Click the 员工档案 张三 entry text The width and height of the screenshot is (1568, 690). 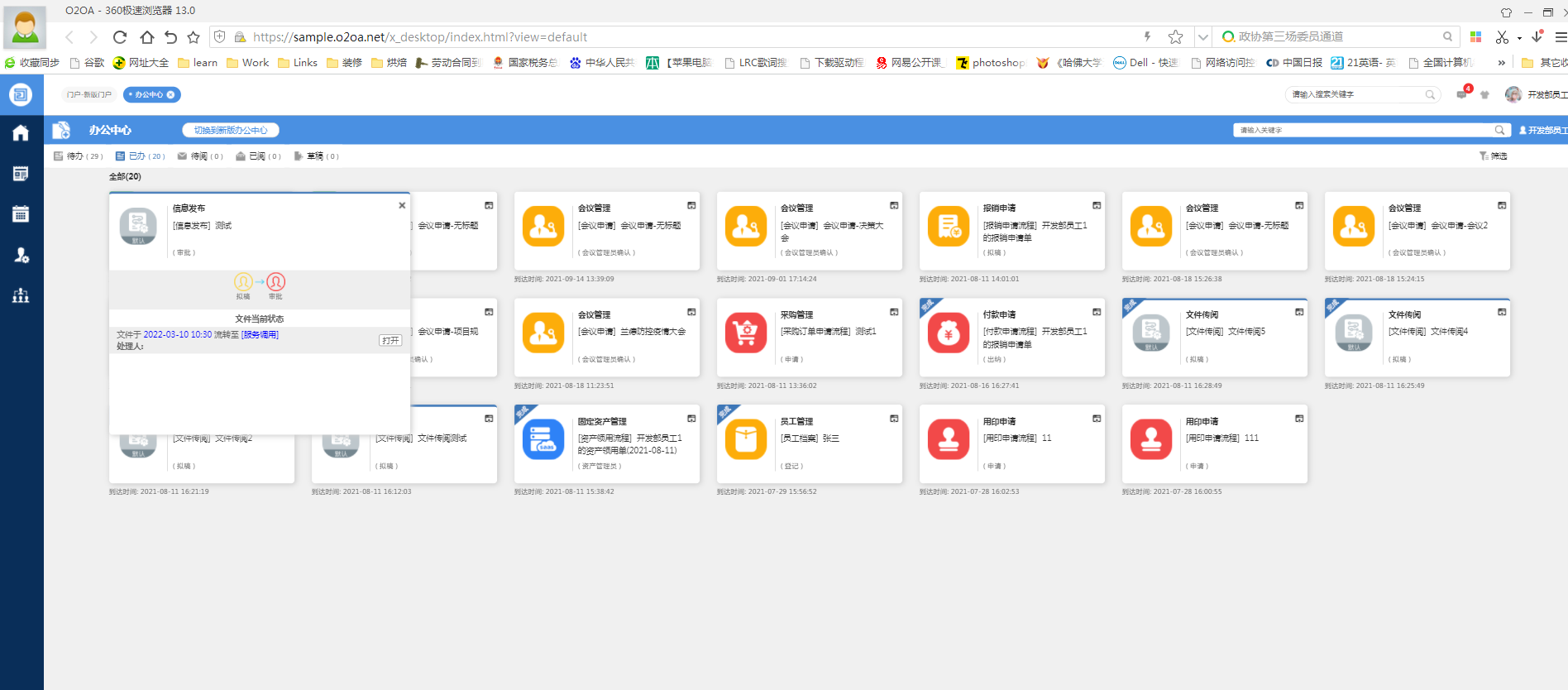tap(810, 438)
